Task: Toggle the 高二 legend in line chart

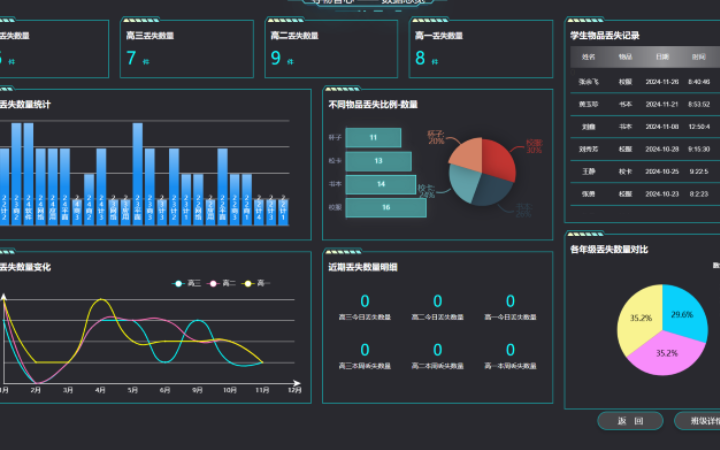Action: (223, 283)
